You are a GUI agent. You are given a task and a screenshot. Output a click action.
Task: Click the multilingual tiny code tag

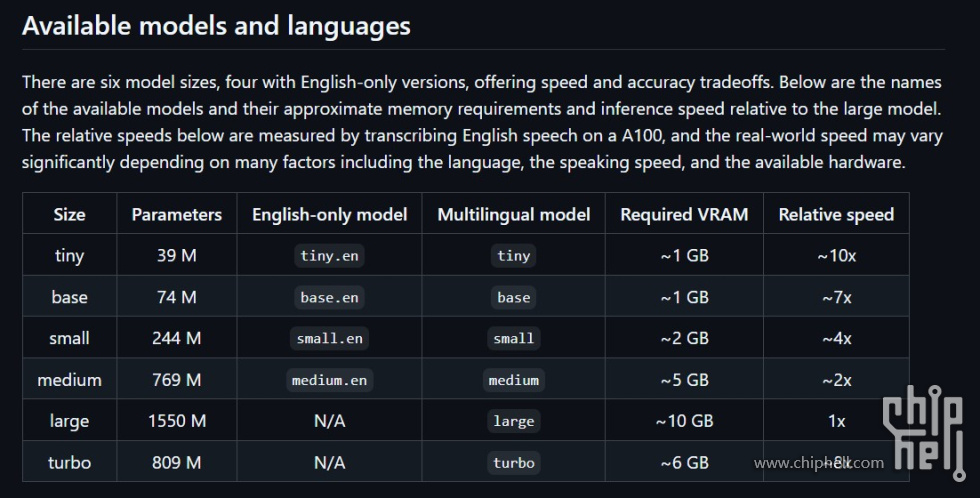click(514, 256)
